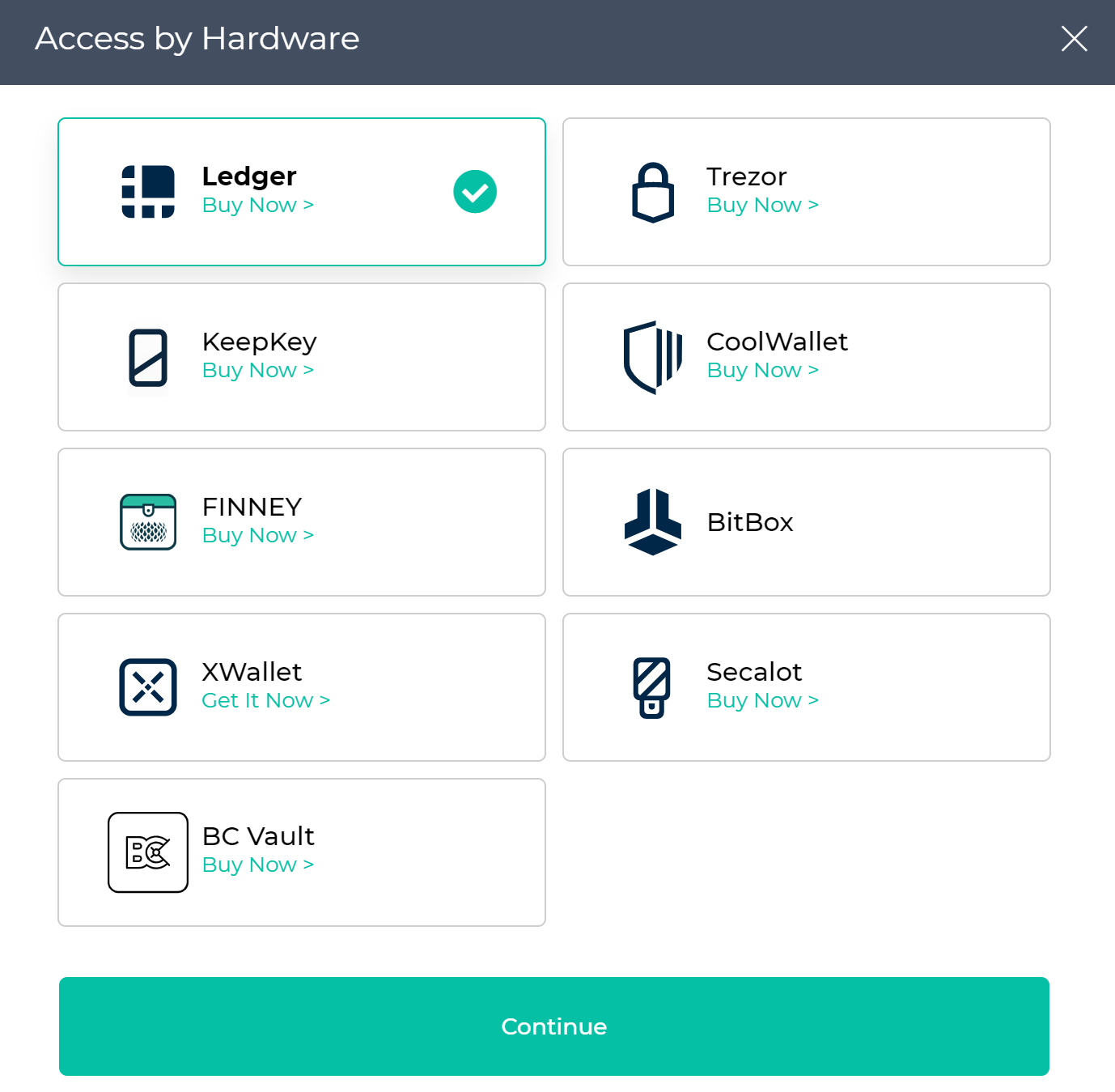
Task: Click the Access by Hardware title
Action: point(197,39)
